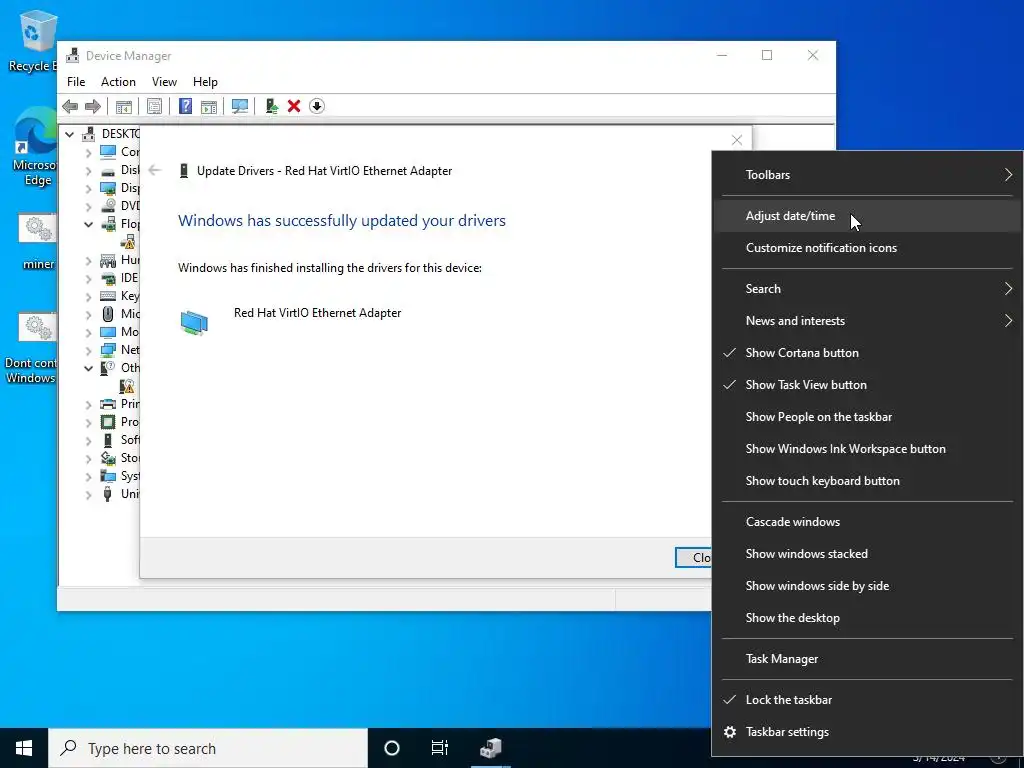
Task: Choose Customize notification icons
Action: [x=869, y=248]
